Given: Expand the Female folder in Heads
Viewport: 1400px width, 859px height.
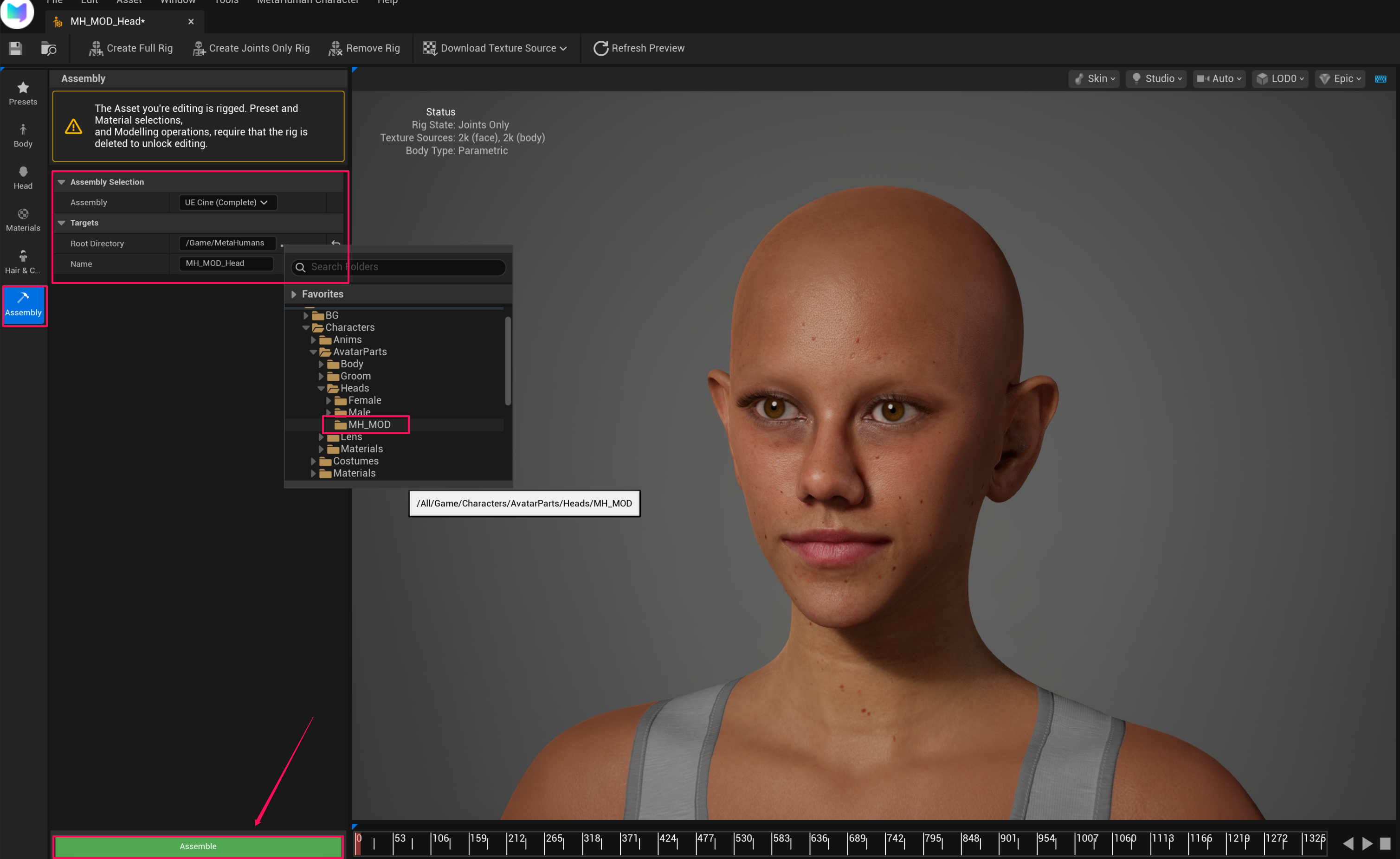Looking at the screenshot, I should click(329, 401).
